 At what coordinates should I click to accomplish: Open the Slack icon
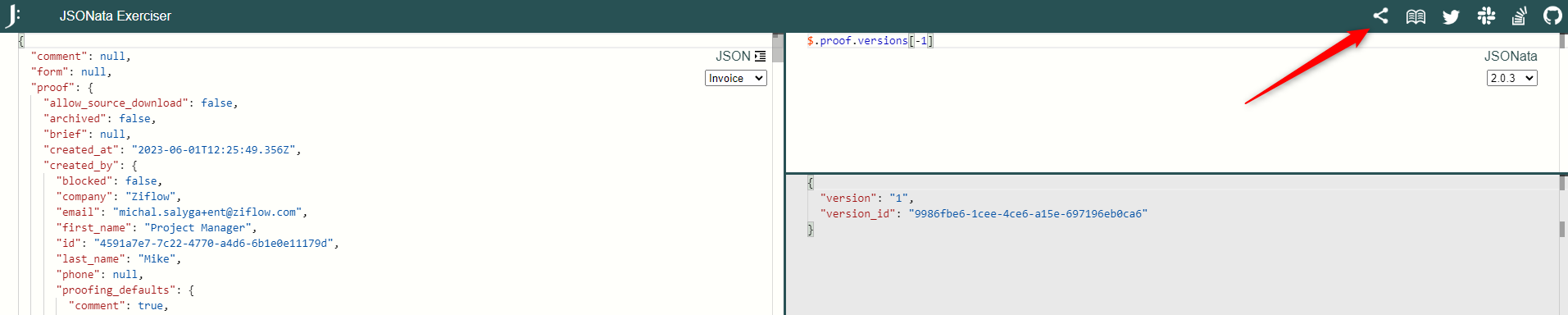pos(1486,16)
